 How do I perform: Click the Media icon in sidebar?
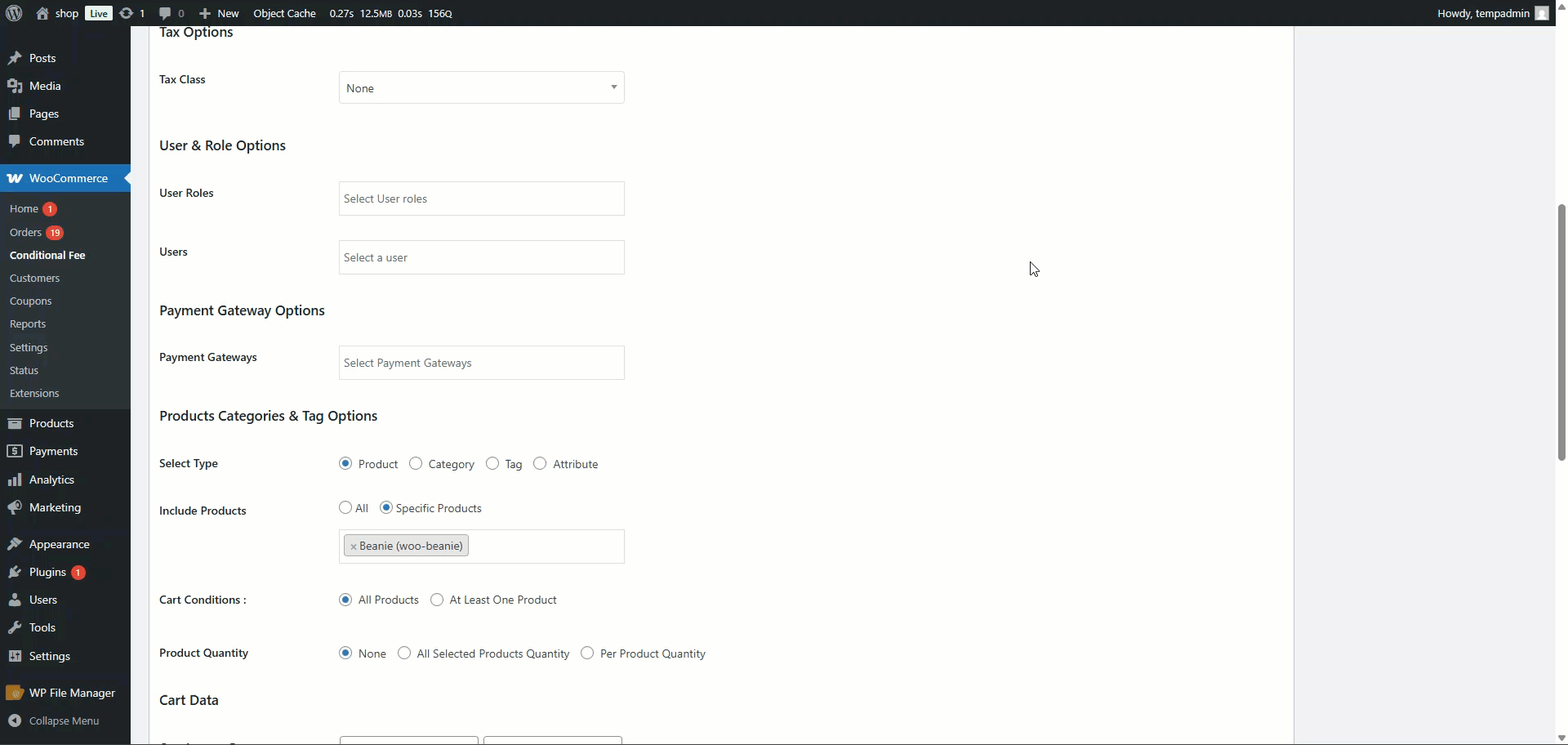click(x=15, y=86)
